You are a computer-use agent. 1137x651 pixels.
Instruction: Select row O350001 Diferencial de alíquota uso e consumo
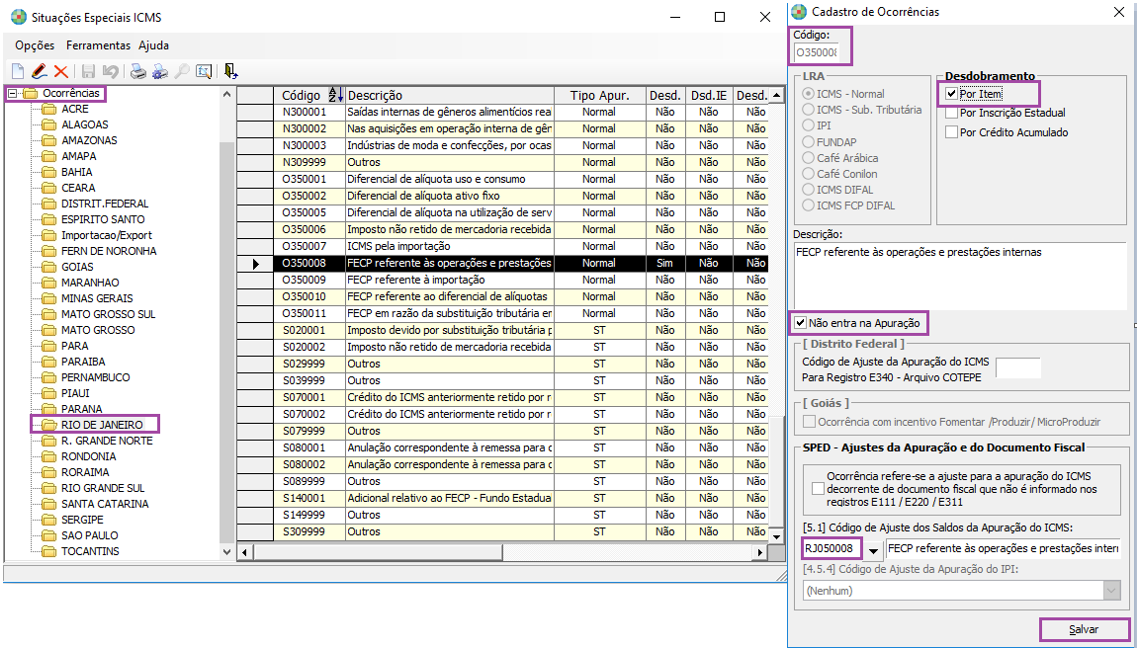(502, 179)
